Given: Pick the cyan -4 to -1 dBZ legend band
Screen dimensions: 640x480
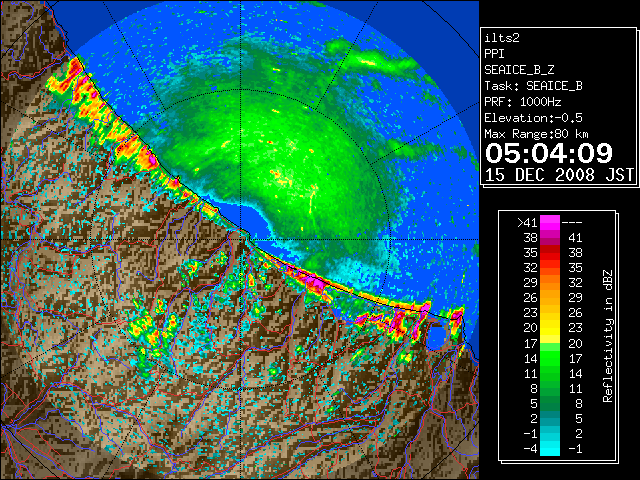Looking at the screenshot, I should (550, 448).
